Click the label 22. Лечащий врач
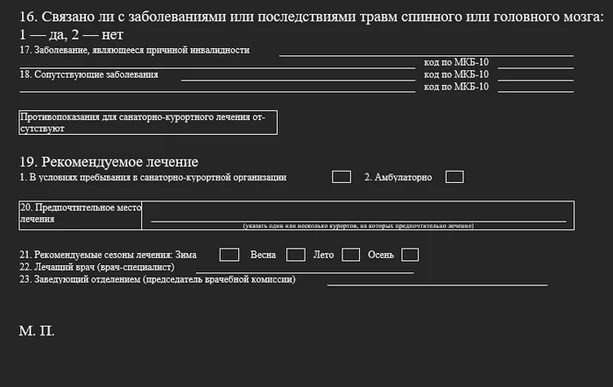Screen dimensions: 613x387 pos(97,267)
